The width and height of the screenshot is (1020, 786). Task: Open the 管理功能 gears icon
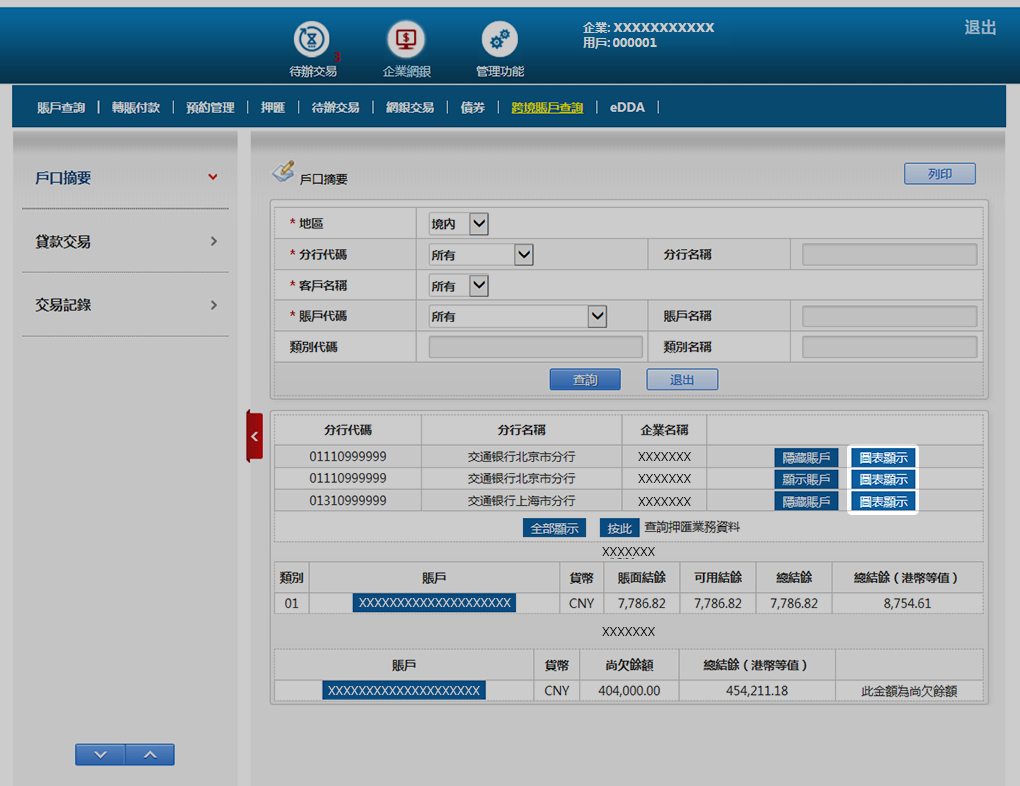pos(500,39)
